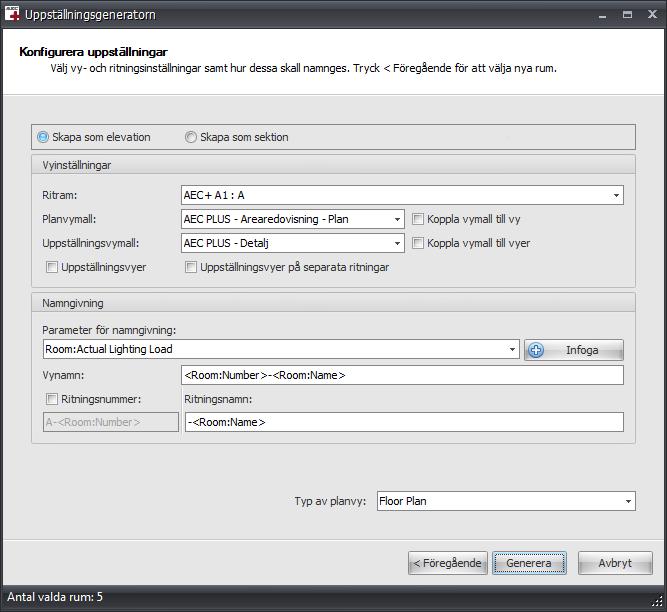
Task: Click the AEC+ app icon in the title bar
Action: coord(12,14)
